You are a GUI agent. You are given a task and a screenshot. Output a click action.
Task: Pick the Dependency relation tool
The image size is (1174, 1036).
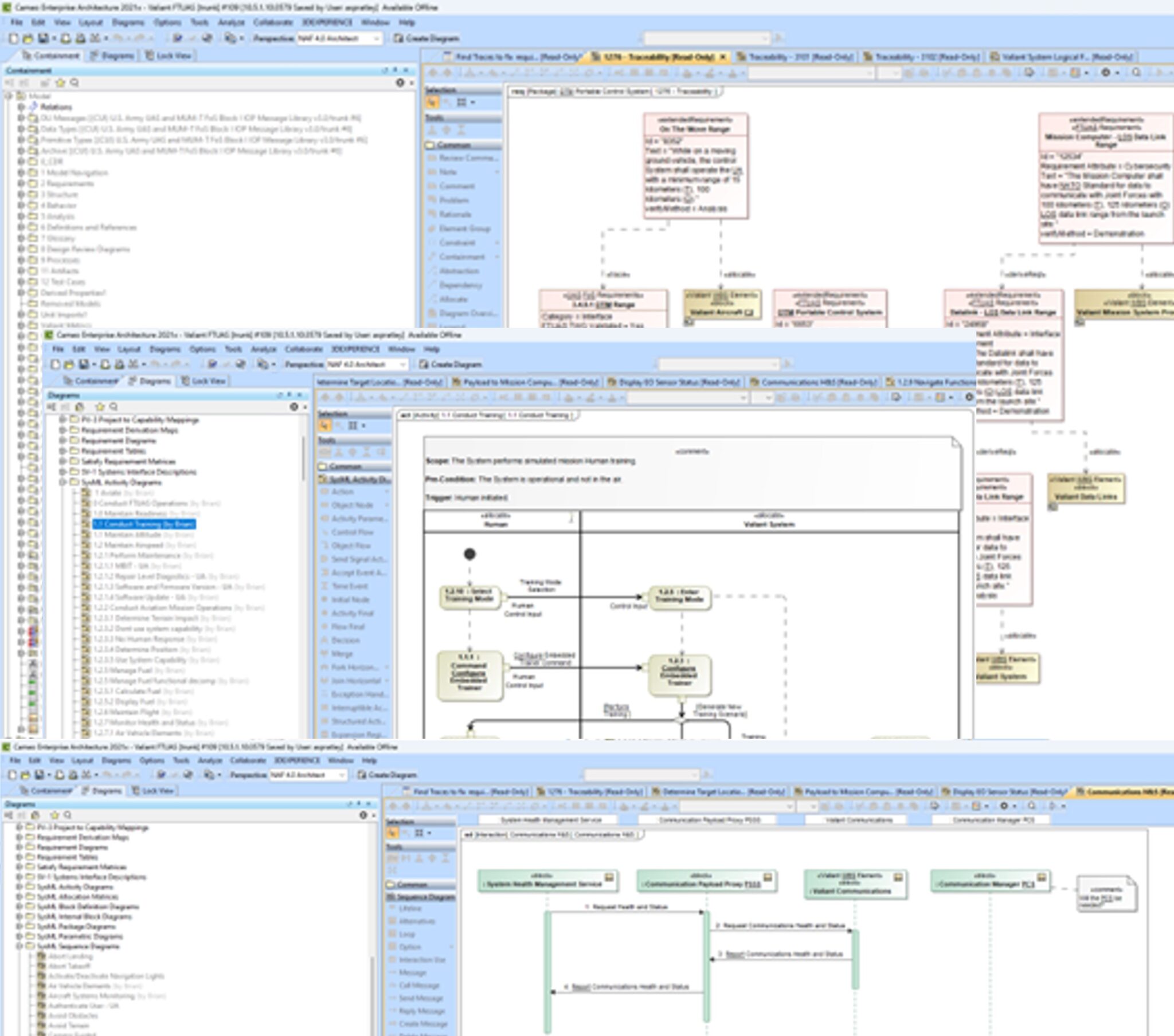tap(460, 285)
